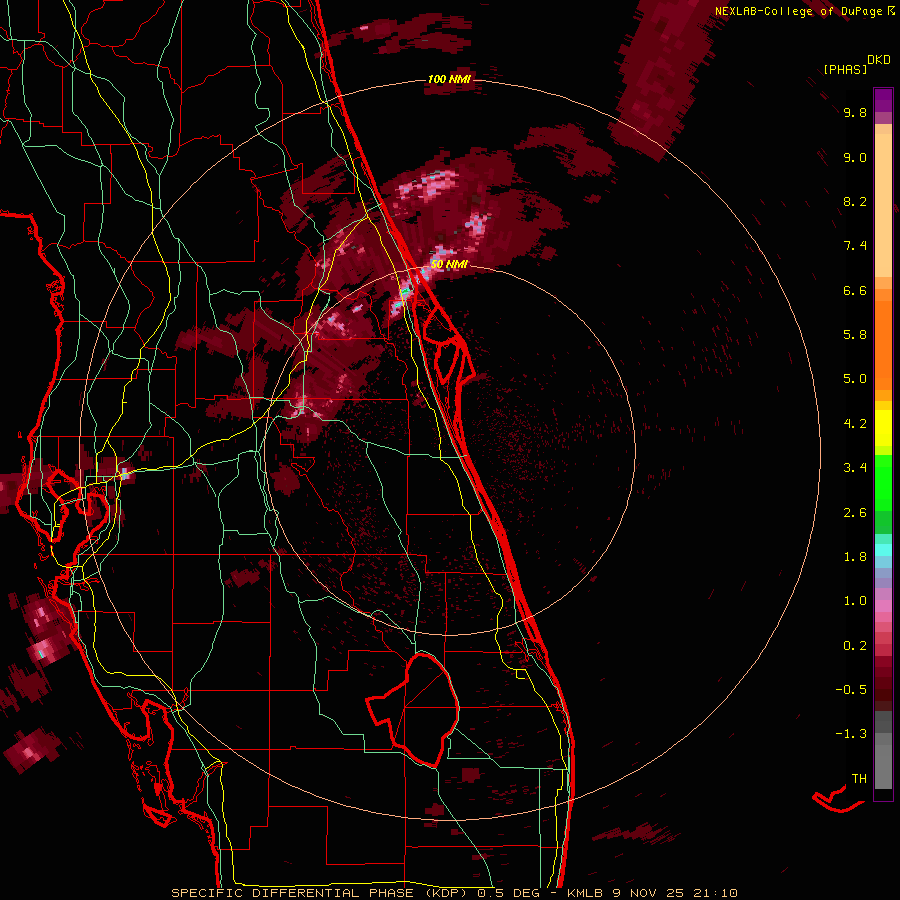Viewport: 900px width, 900px height.
Task: Click the NEXLAB-College of DuPage watermark text
Action: [x=804, y=11]
